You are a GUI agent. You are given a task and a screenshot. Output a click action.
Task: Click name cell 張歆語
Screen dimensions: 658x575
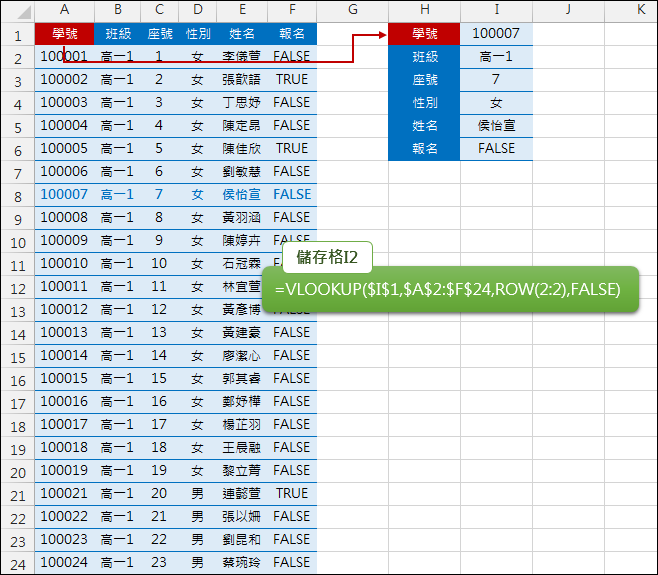click(242, 79)
